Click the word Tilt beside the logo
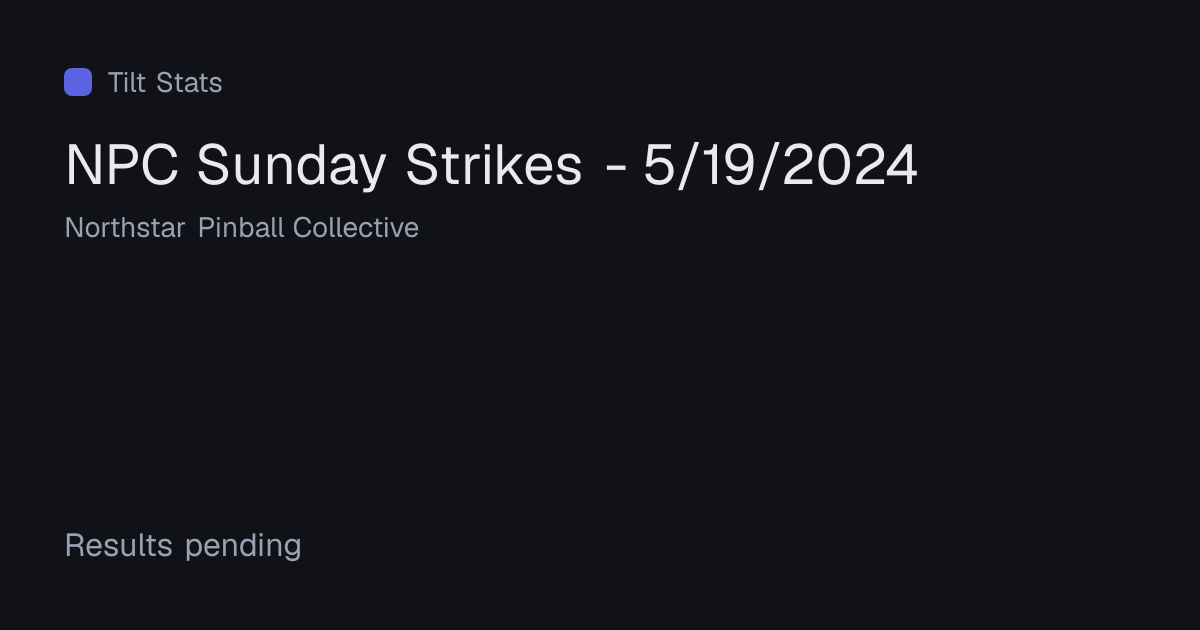This screenshot has width=1200, height=630. (127, 82)
